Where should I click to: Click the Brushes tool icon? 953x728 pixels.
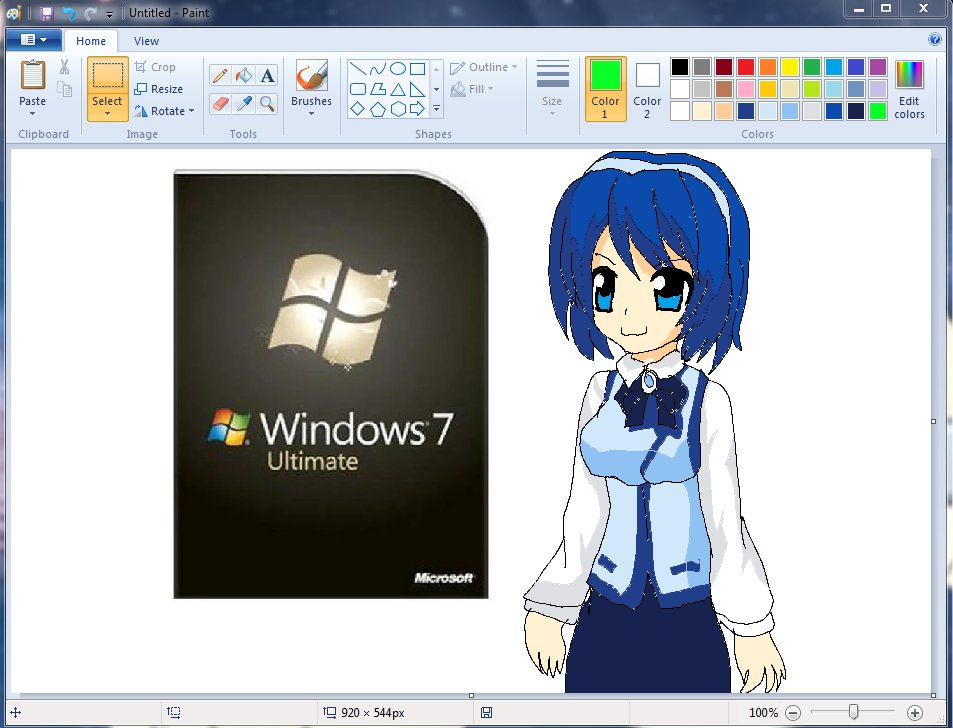tap(311, 75)
